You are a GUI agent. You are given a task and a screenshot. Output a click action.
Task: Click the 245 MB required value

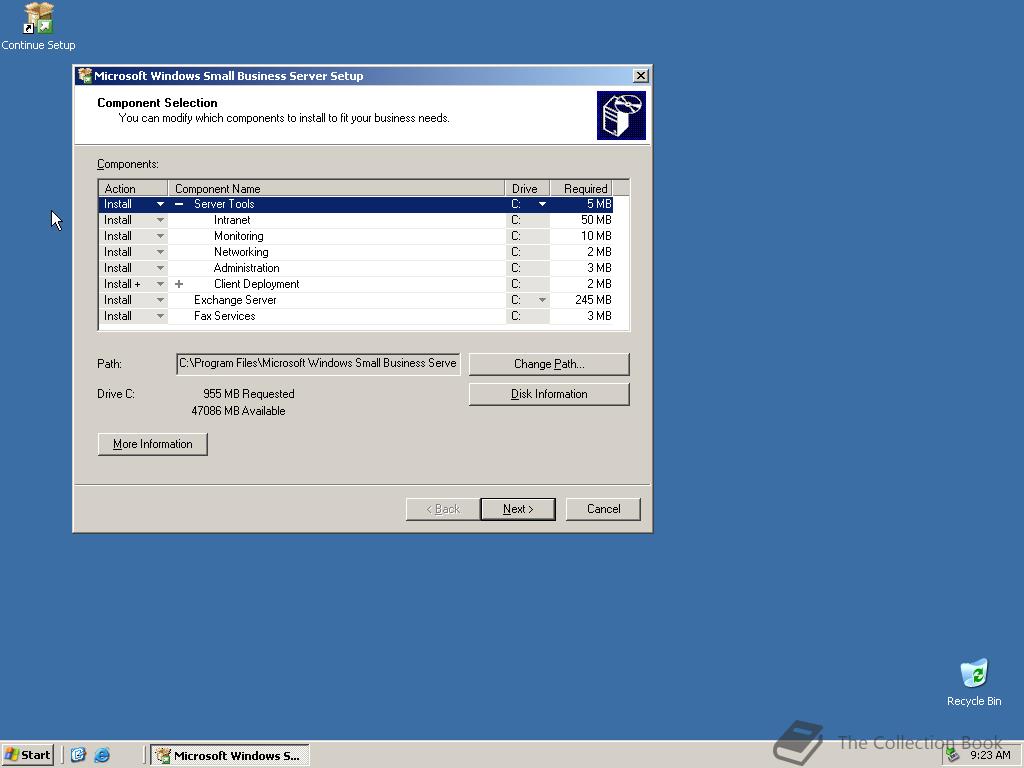593,300
